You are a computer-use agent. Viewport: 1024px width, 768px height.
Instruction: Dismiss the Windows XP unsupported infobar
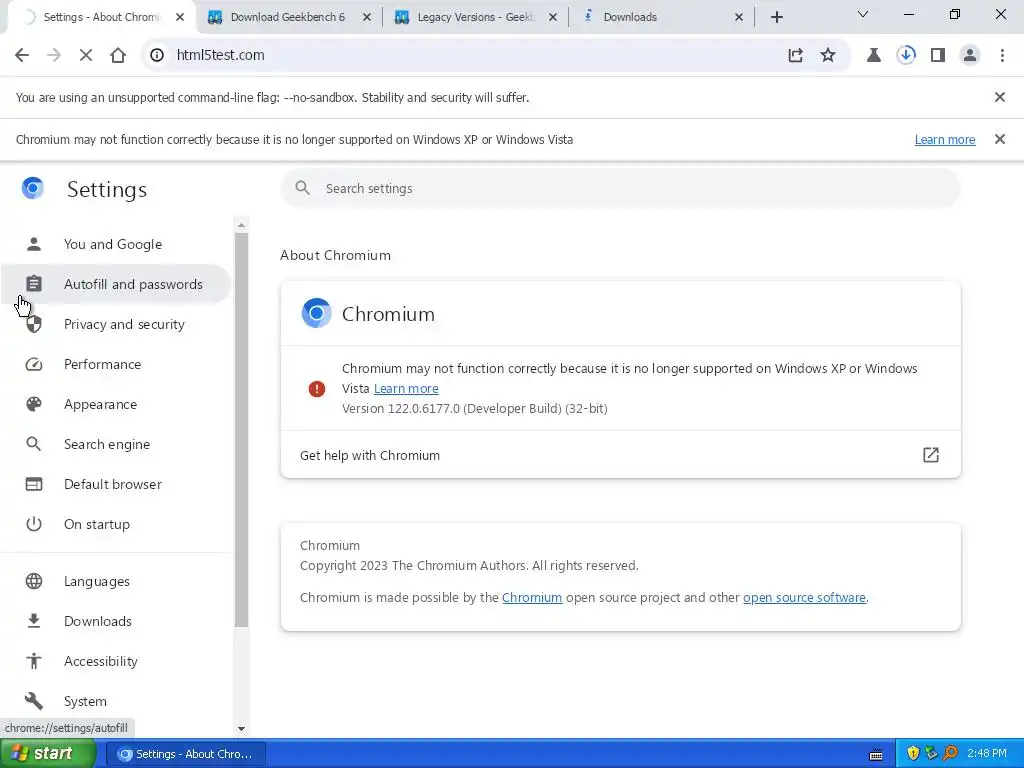(x=999, y=139)
